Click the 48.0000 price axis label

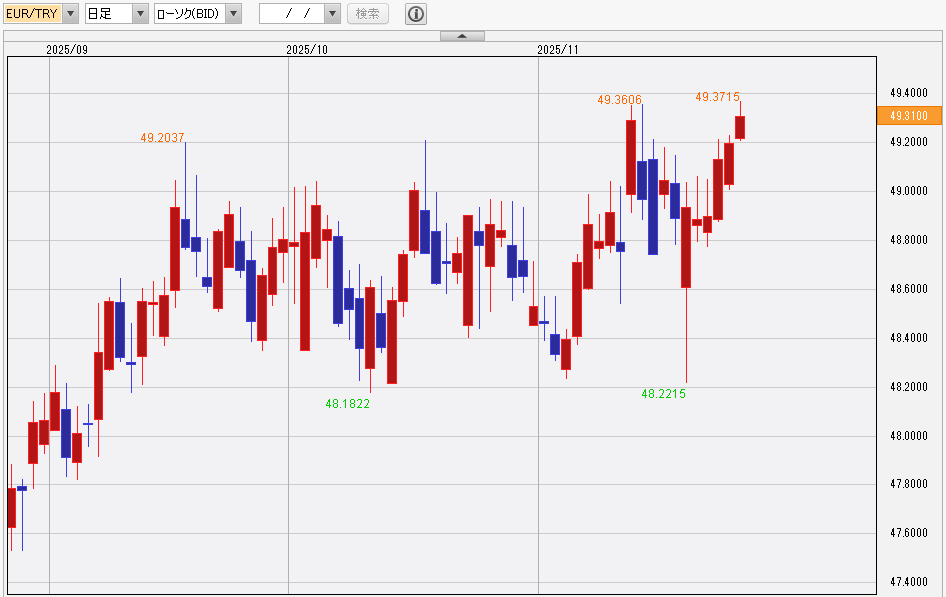point(909,435)
